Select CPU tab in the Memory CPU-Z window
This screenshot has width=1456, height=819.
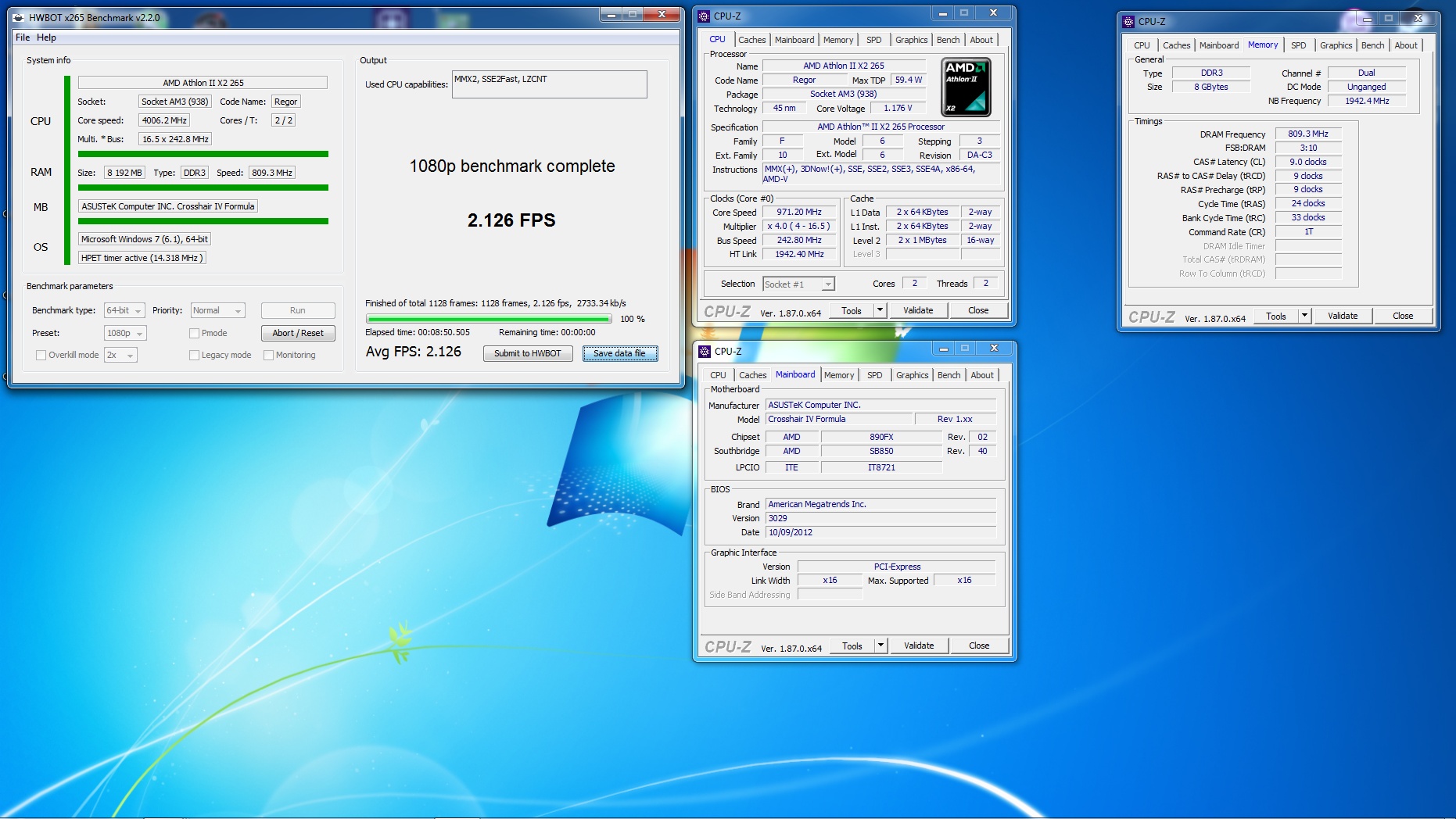1142,45
